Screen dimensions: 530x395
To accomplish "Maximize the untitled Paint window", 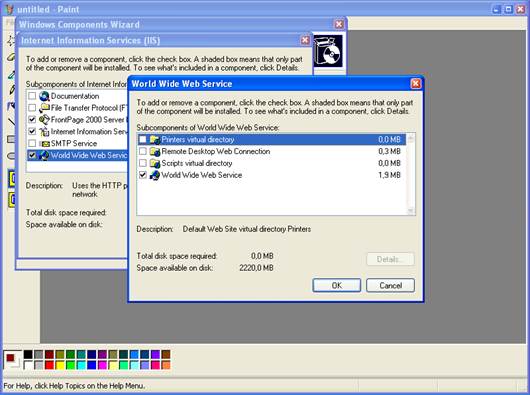I will pyautogui.click(x=508, y=9).
